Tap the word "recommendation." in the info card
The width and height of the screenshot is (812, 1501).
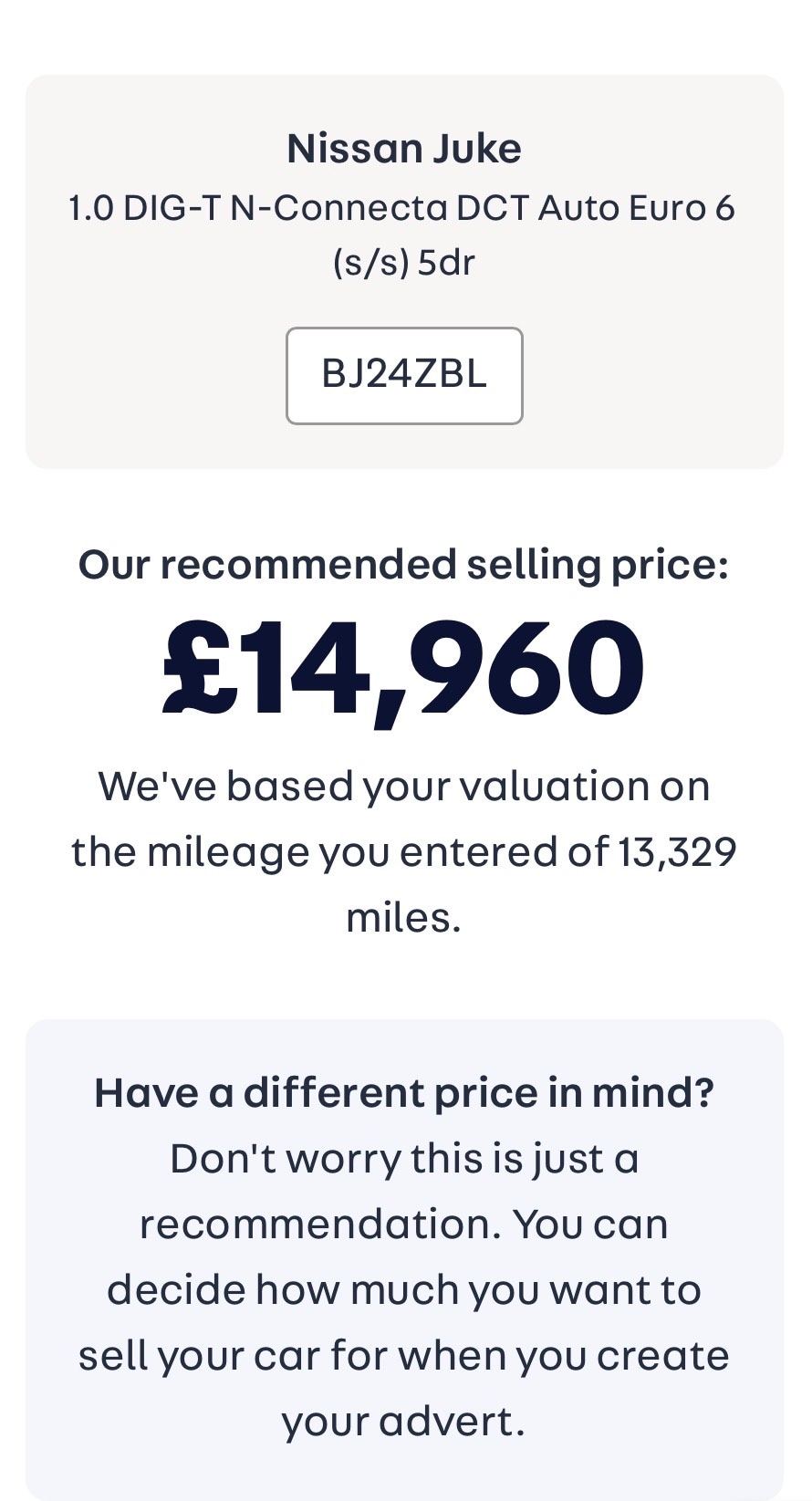tap(319, 1224)
